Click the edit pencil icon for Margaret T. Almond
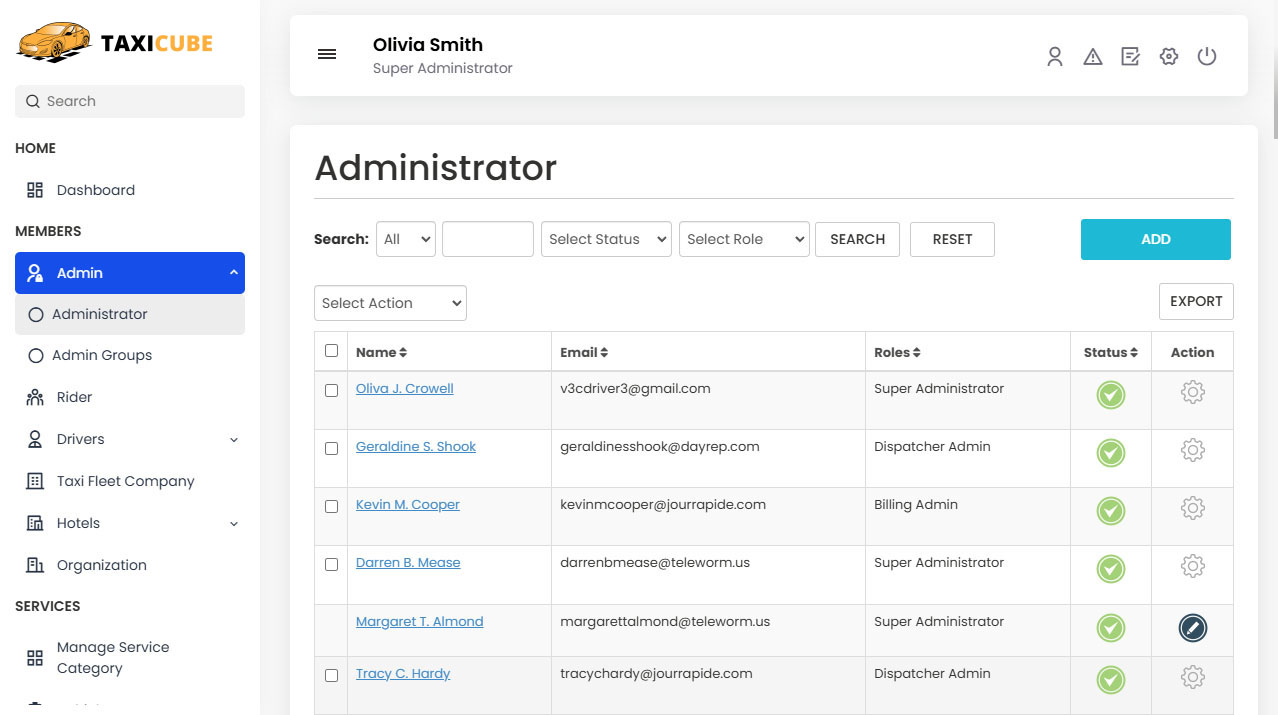The image size is (1278, 715). tap(1192, 628)
